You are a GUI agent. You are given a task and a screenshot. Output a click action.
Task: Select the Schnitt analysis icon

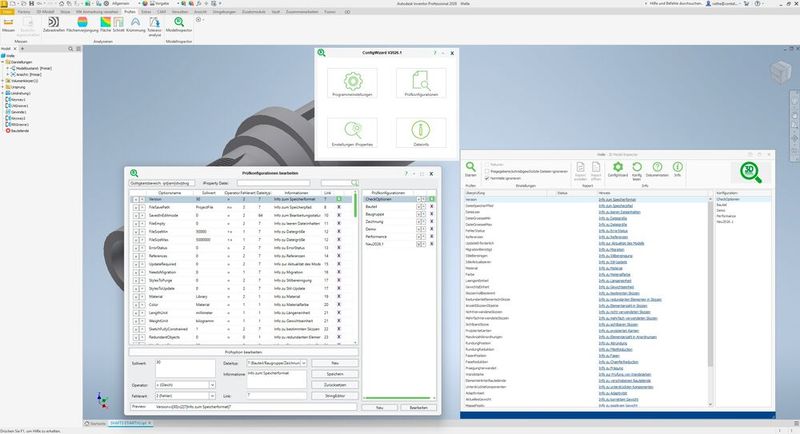click(118, 25)
